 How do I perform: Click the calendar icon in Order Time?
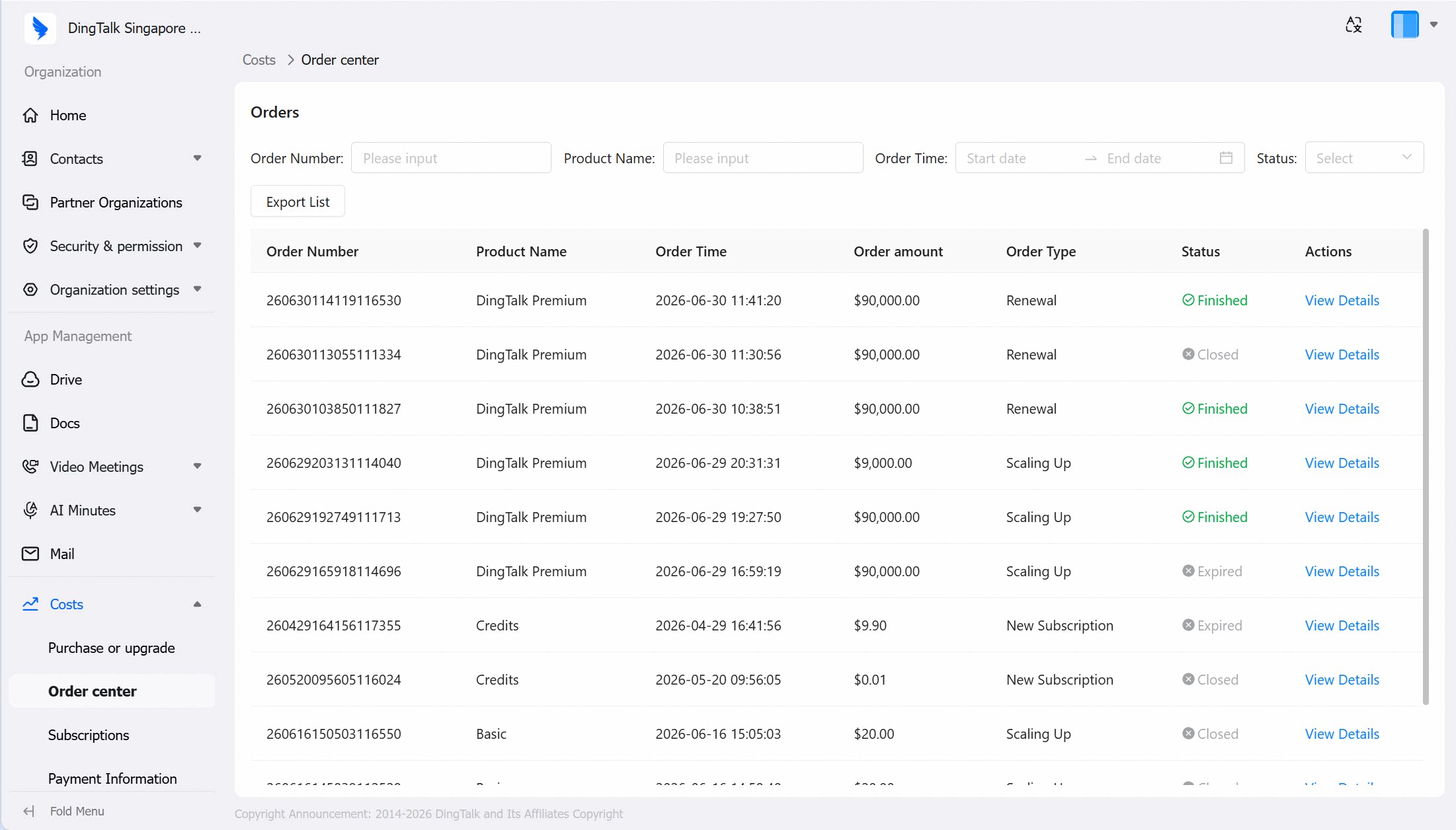click(x=1226, y=158)
